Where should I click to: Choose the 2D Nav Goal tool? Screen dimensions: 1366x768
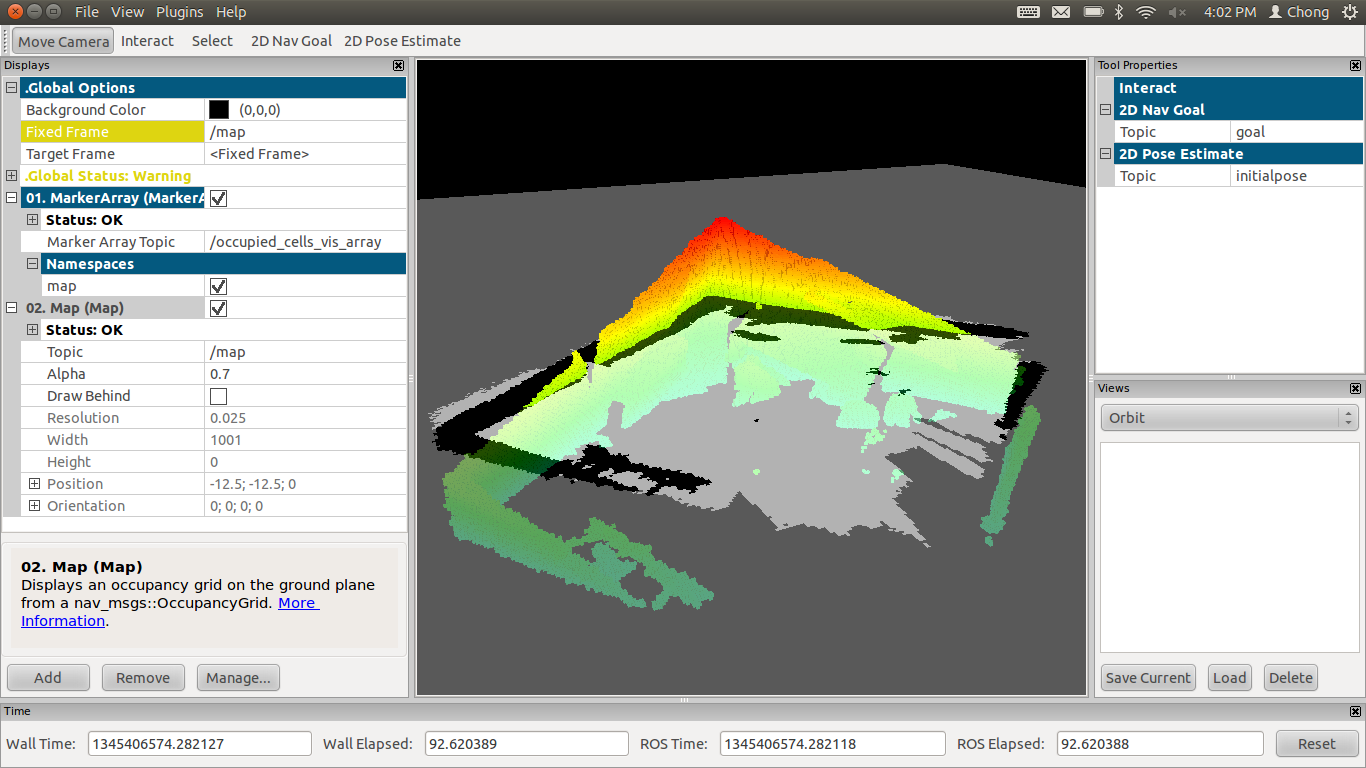291,41
